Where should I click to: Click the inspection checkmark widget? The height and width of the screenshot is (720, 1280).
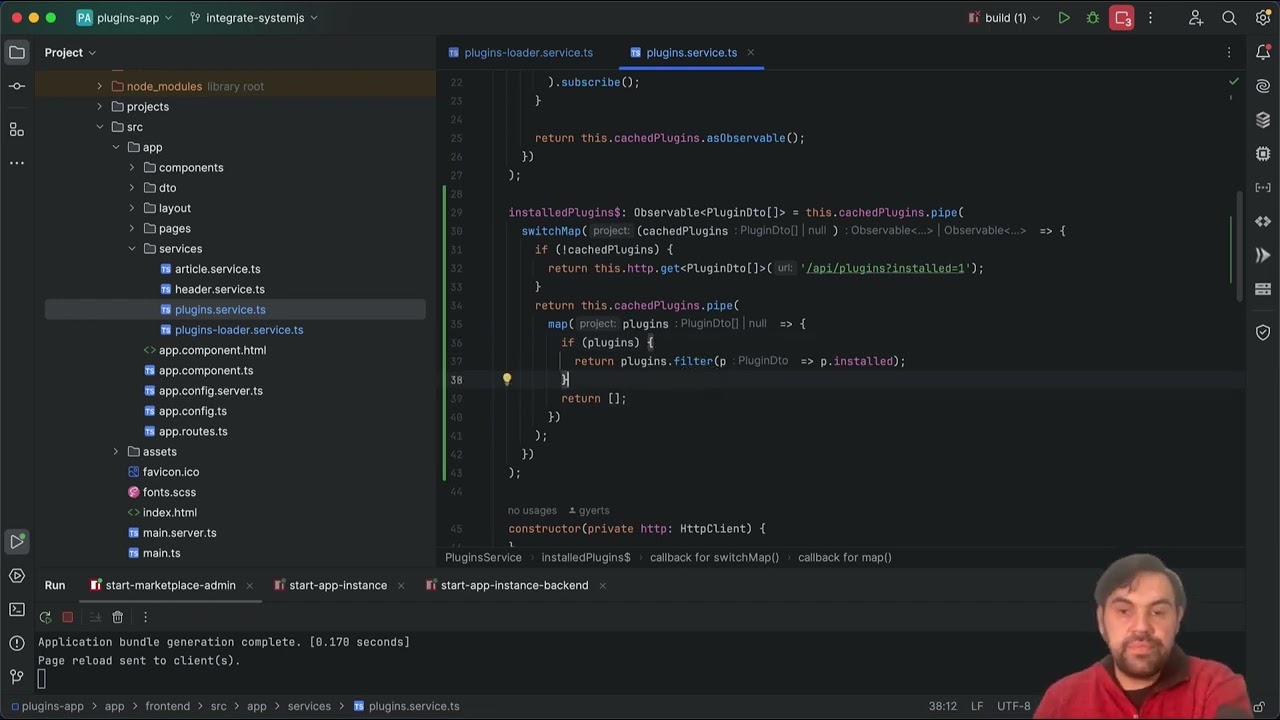coord(1233,82)
